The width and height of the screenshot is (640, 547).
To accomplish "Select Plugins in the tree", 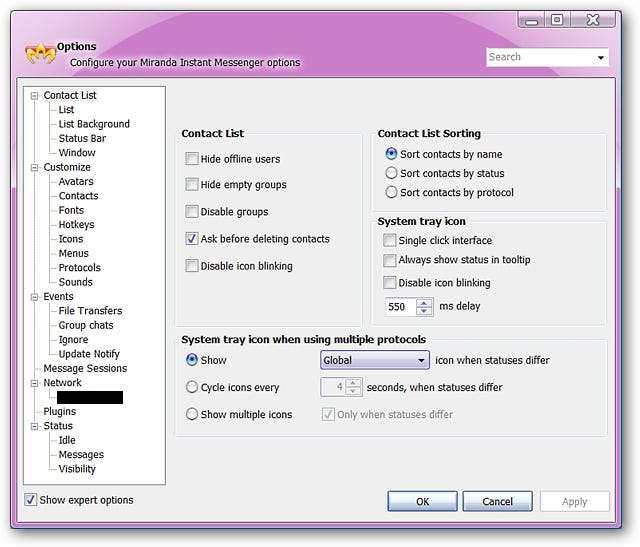I will [x=60, y=411].
